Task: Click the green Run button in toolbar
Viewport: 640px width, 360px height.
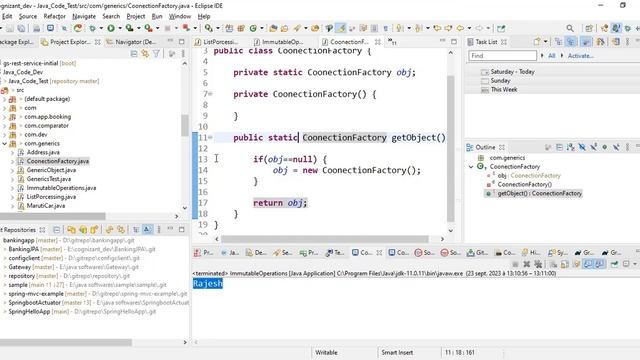Action: pos(111,28)
